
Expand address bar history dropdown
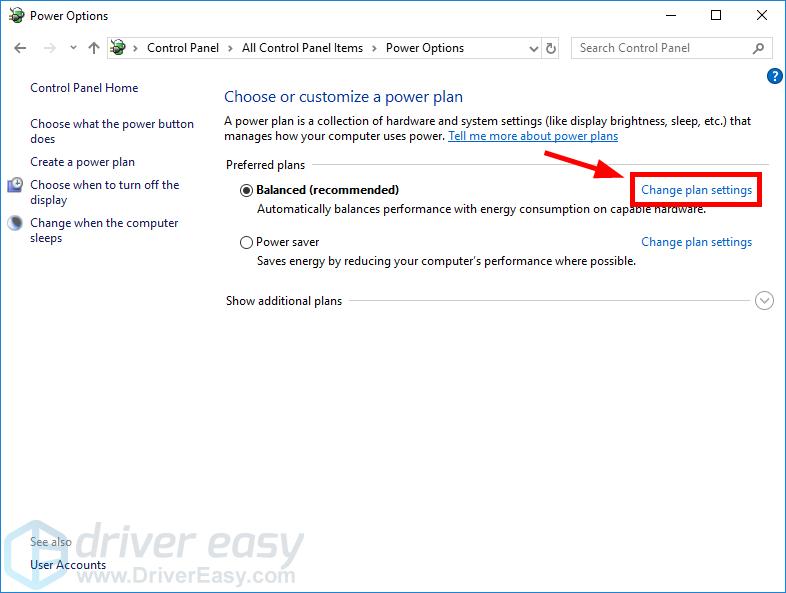534,49
